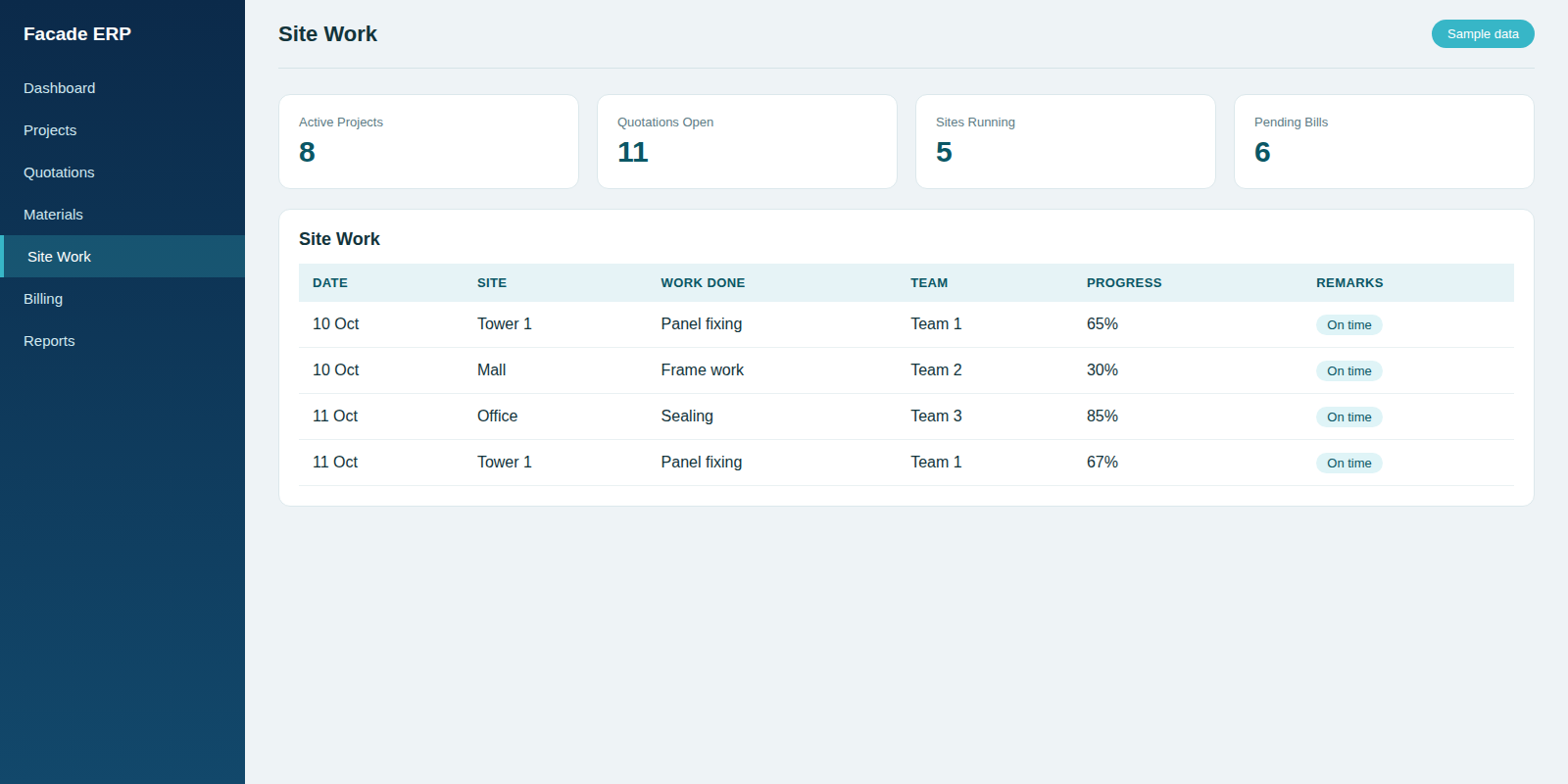The image size is (1568, 784).
Task: Click the 85% progress value
Action: click(x=1102, y=416)
